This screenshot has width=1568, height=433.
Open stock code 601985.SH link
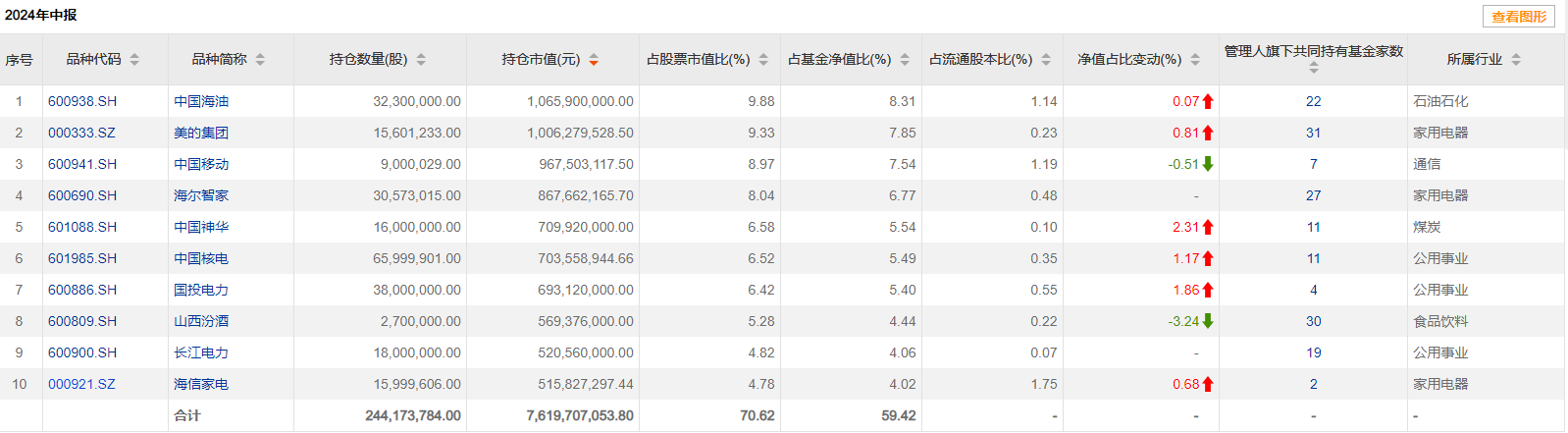point(82,258)
